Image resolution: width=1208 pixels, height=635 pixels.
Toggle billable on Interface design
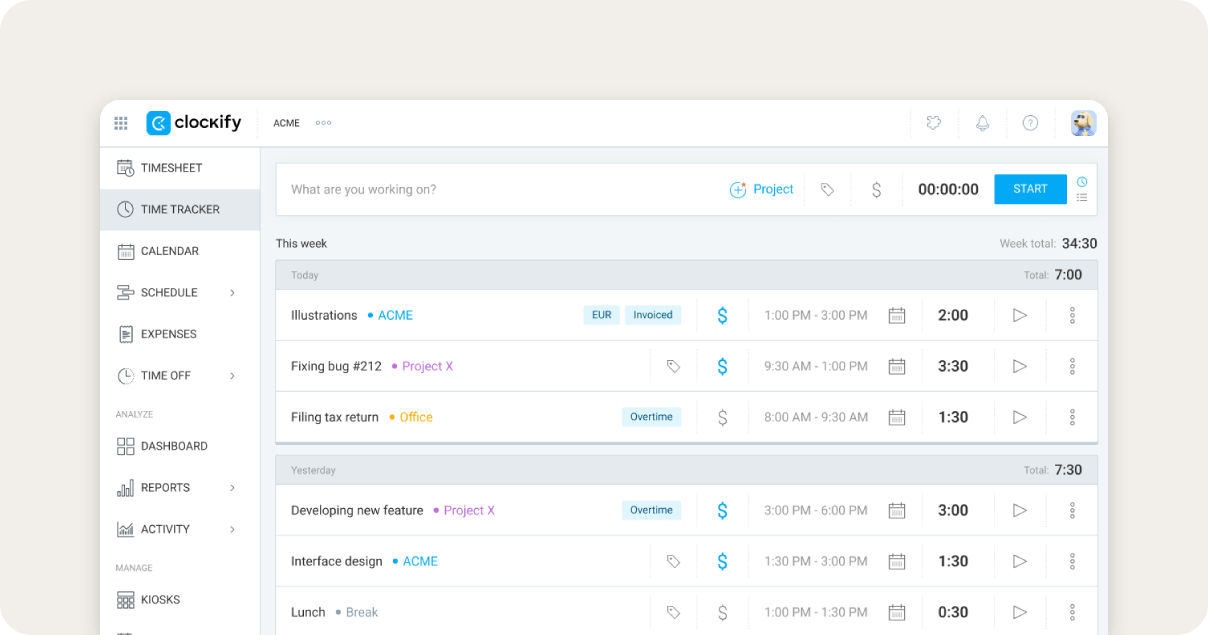pyautogui.click(x=722, y=561)
